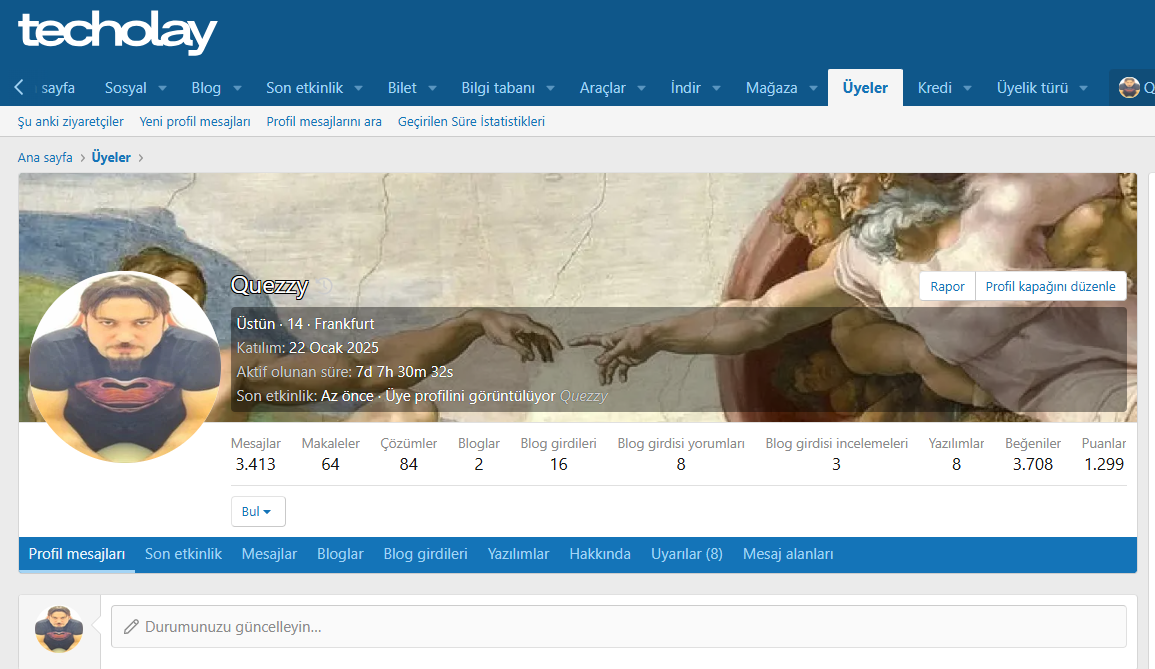The width and height of the screenshot is (1155, 669).
Task: Open Blog girdisi yorumları count 8
Action: (x=681, y=464)
